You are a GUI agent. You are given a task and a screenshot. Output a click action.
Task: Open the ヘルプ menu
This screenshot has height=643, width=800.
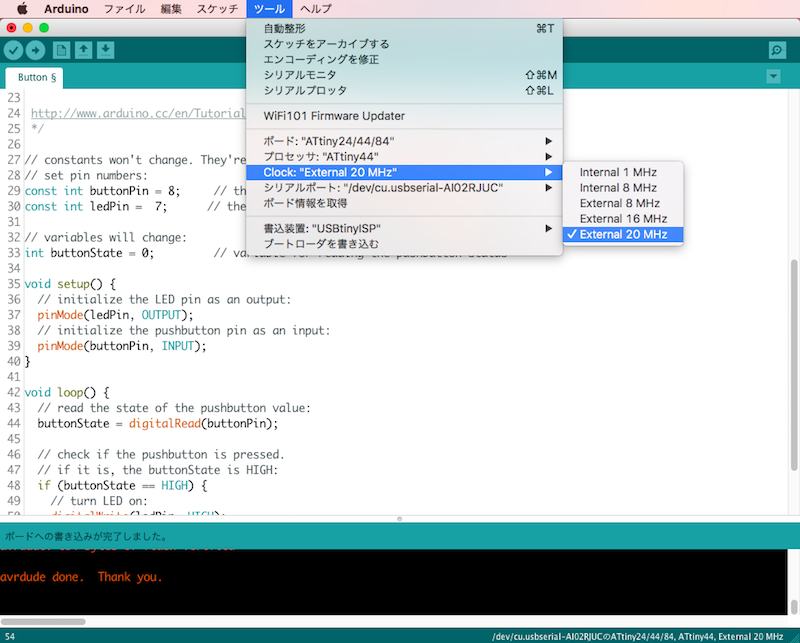(x=316, y=9)
